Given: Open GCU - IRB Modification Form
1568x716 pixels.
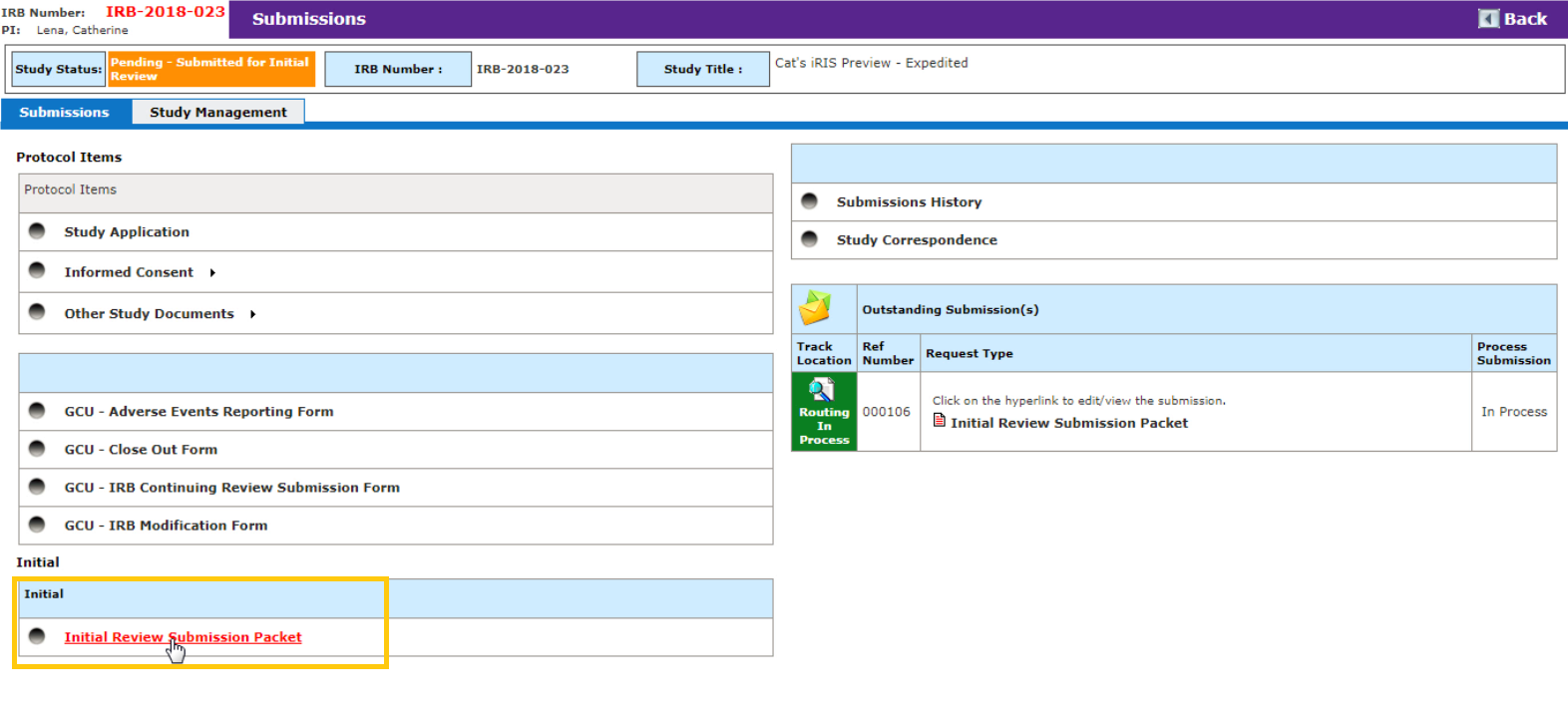Looking at the screenshot, I should tap(167, 525).
